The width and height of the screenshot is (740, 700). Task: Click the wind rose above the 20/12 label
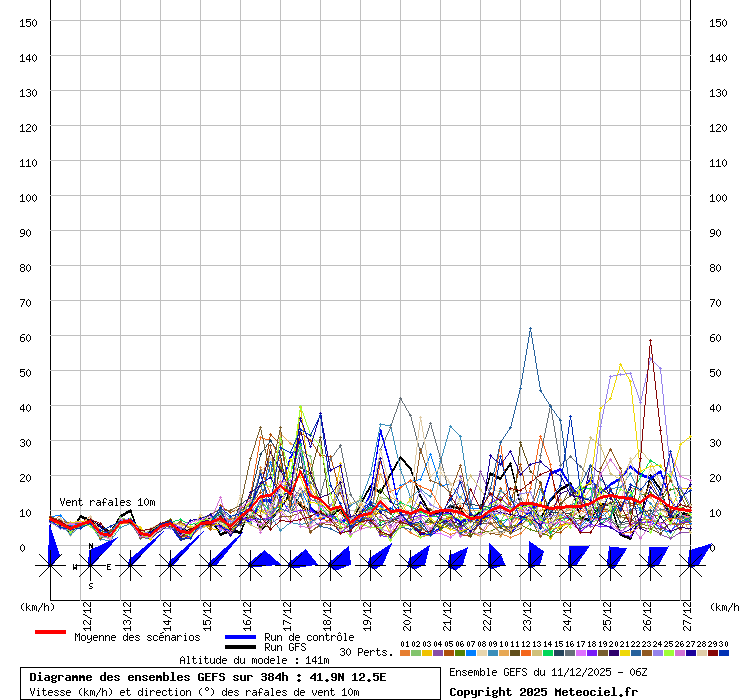pyautogui.click(x=410, y=565)
